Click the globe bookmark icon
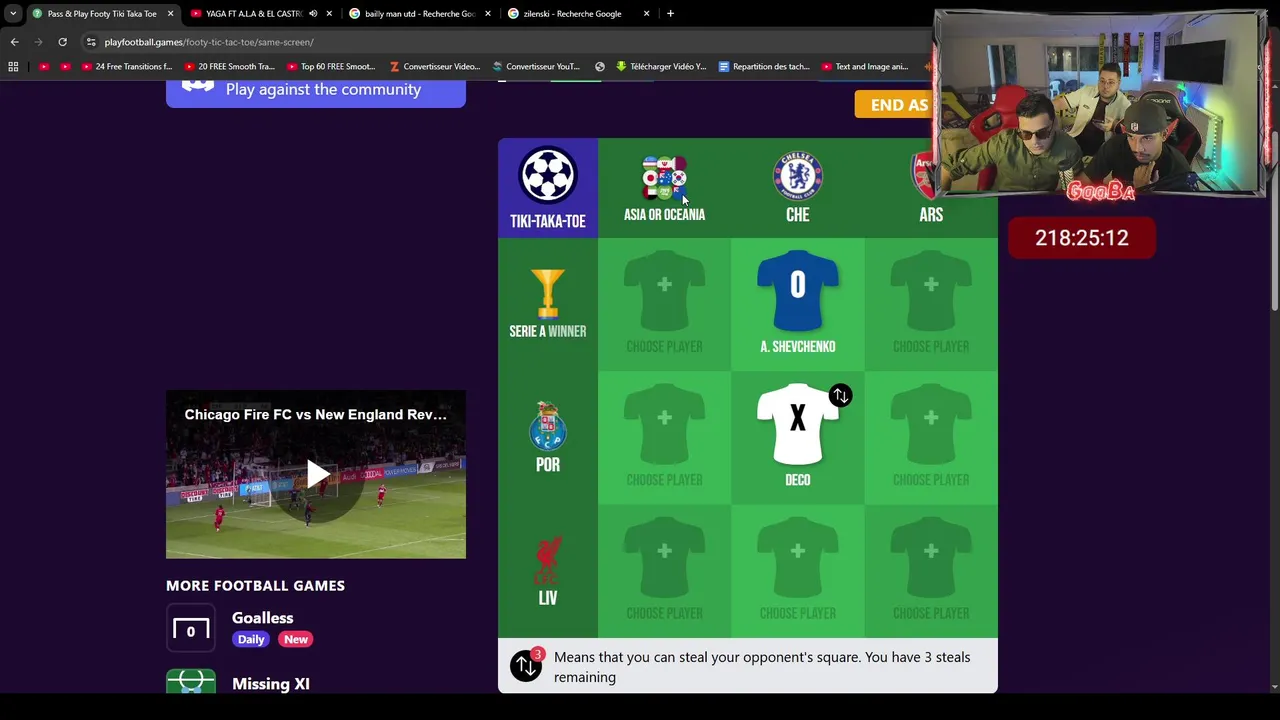The image size is (1280, 720). [599, 67]
